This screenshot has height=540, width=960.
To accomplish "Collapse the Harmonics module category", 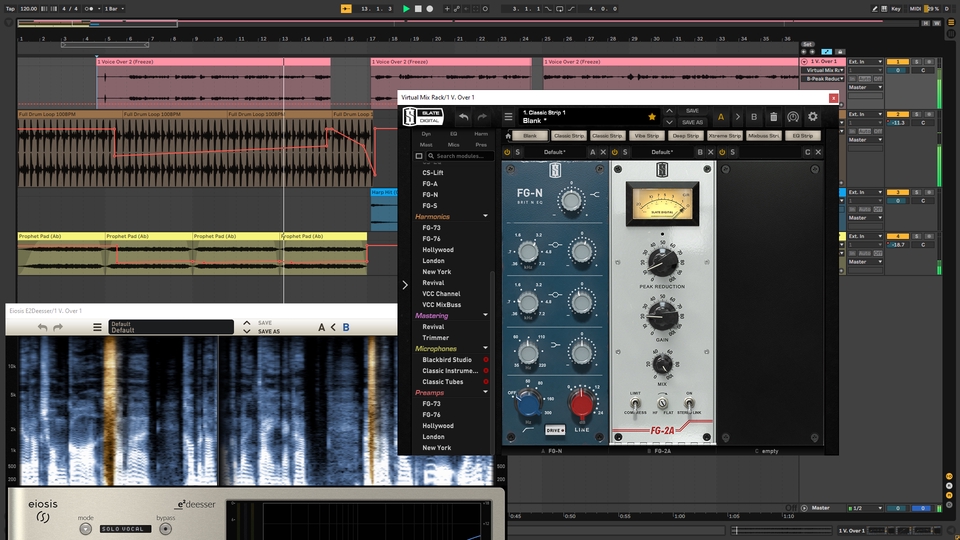I will pos(486,216).
